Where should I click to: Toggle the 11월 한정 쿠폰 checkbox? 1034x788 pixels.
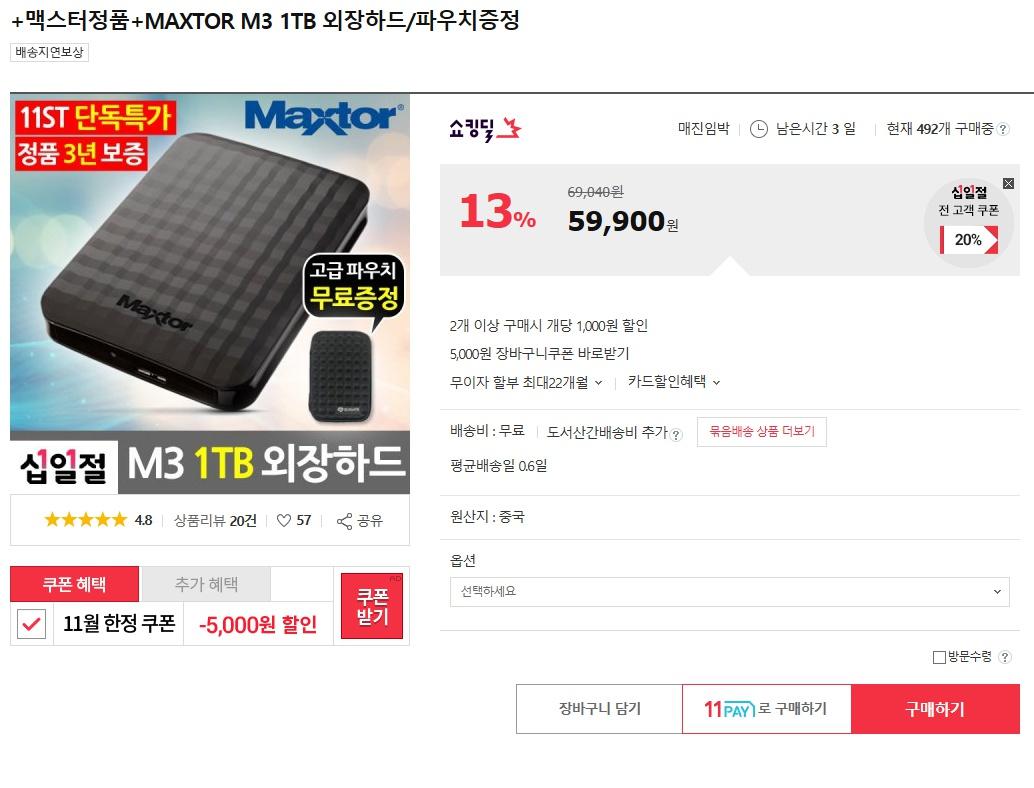point(31,624)
